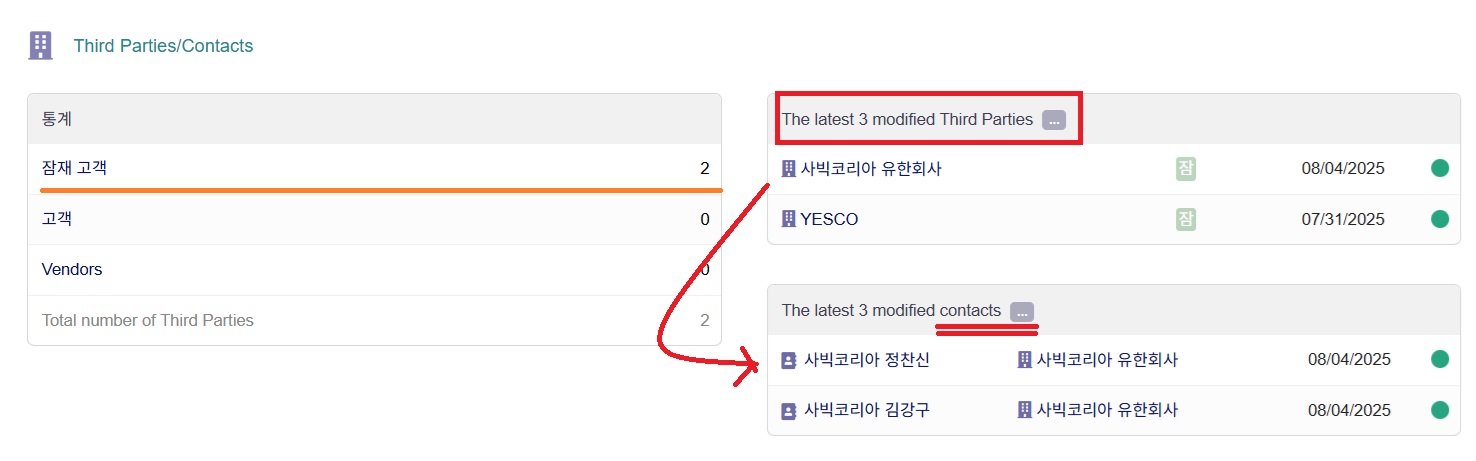
Task: Click green status dot for 사빅코리아 김강구
Action: pos(1440,410)
